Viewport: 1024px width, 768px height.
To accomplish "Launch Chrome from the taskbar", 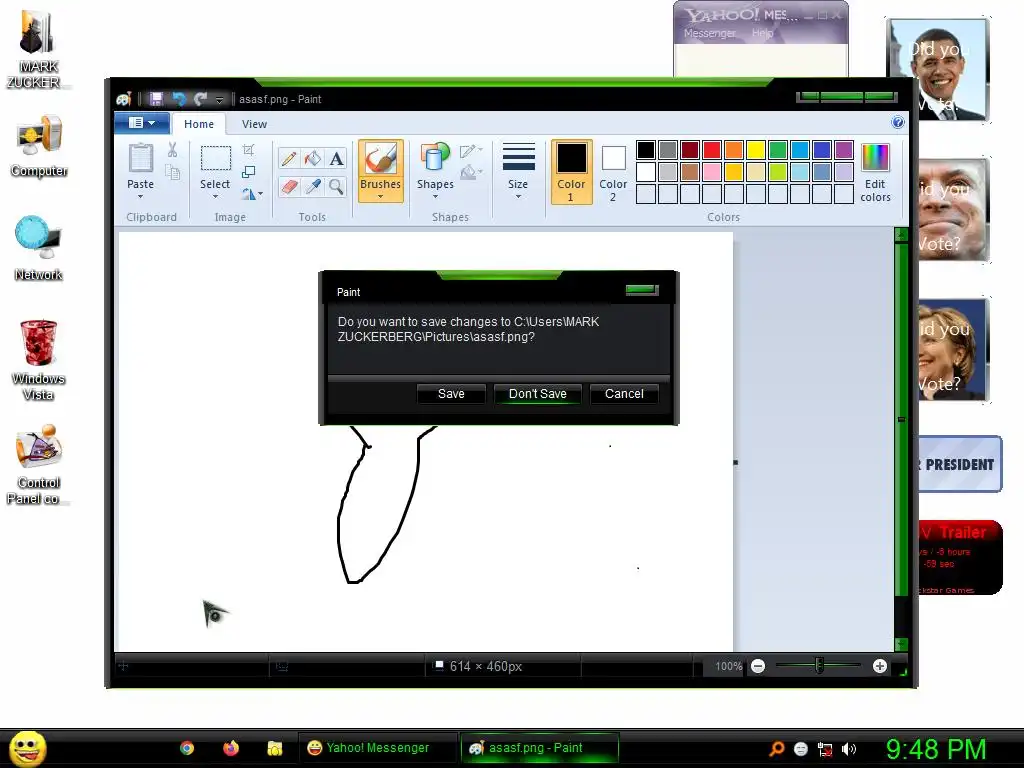I will pos(187,748).
